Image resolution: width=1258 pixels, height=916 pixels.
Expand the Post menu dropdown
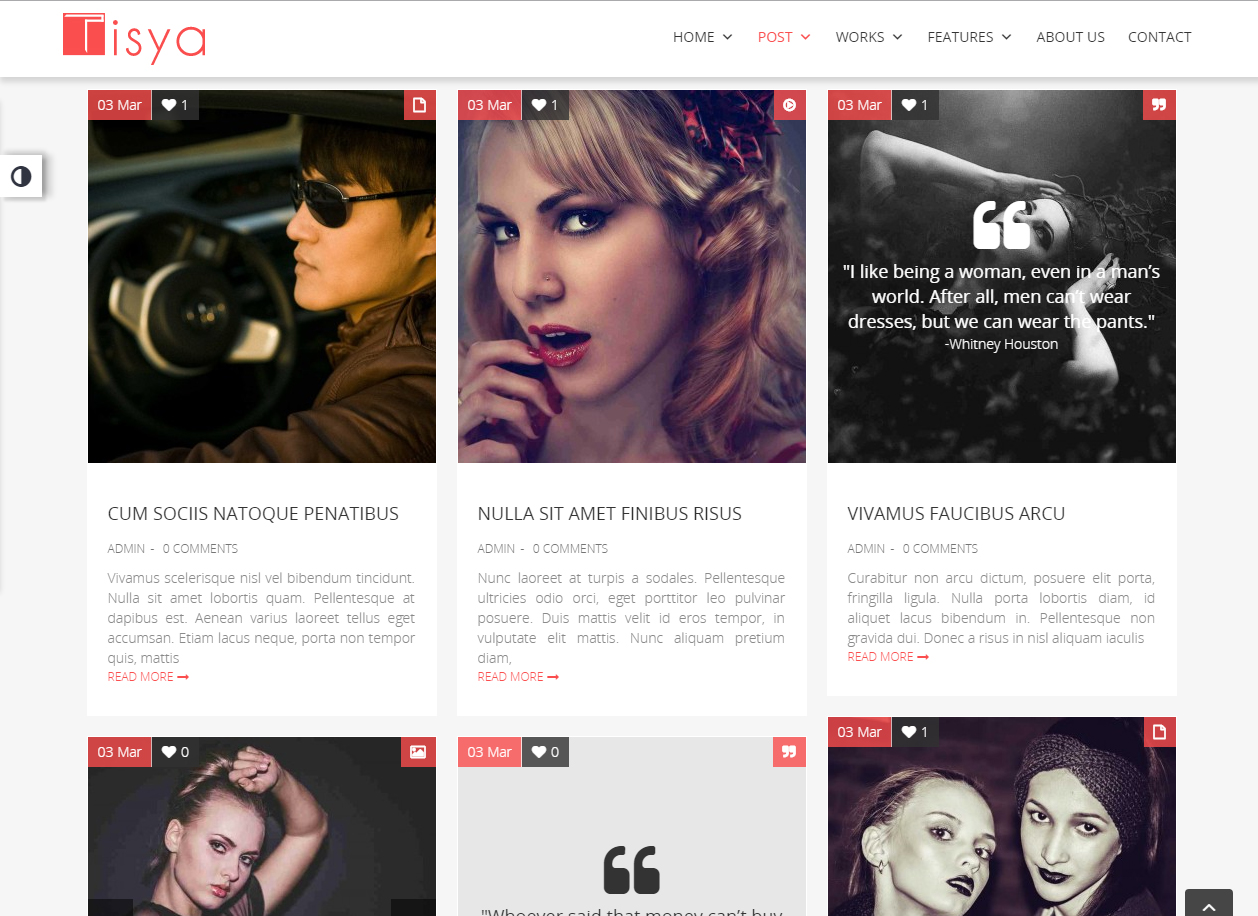pos(783,37)
